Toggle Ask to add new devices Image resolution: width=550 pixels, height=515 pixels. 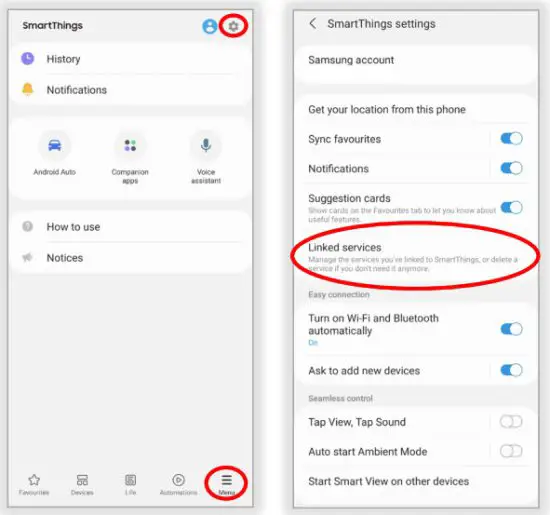(511, 370)
